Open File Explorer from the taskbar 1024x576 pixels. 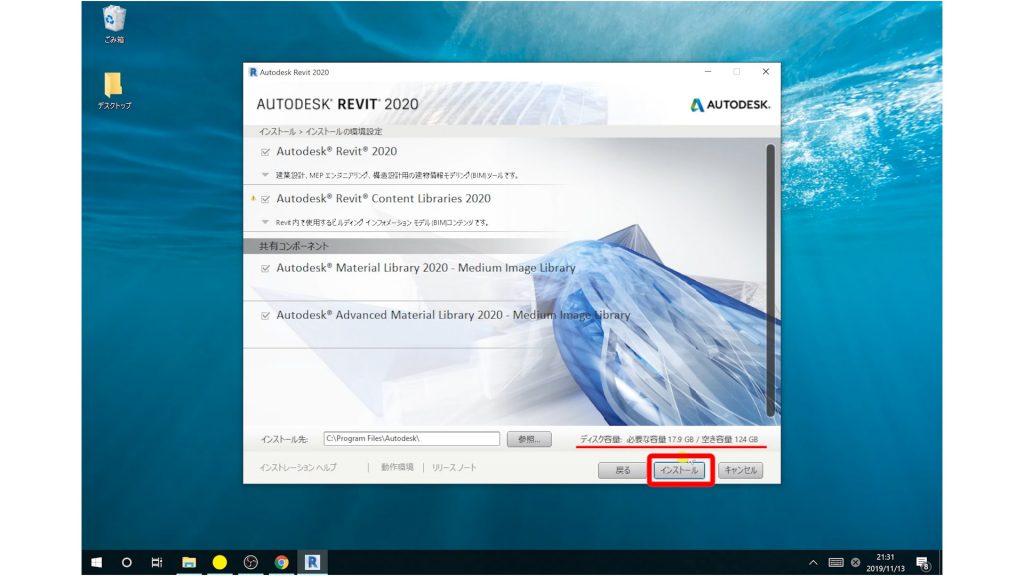(x=188, y=562)
